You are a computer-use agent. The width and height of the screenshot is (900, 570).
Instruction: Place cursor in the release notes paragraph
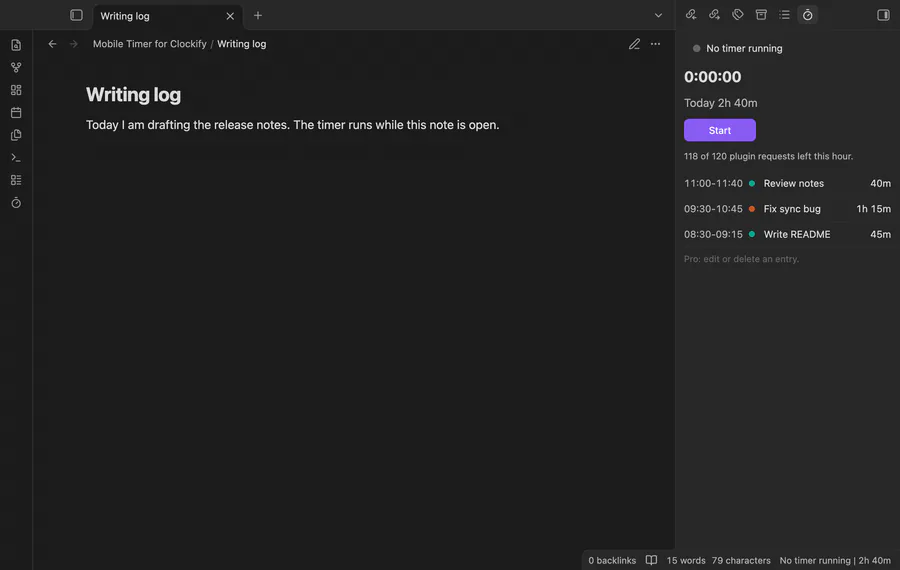(293, 125)
